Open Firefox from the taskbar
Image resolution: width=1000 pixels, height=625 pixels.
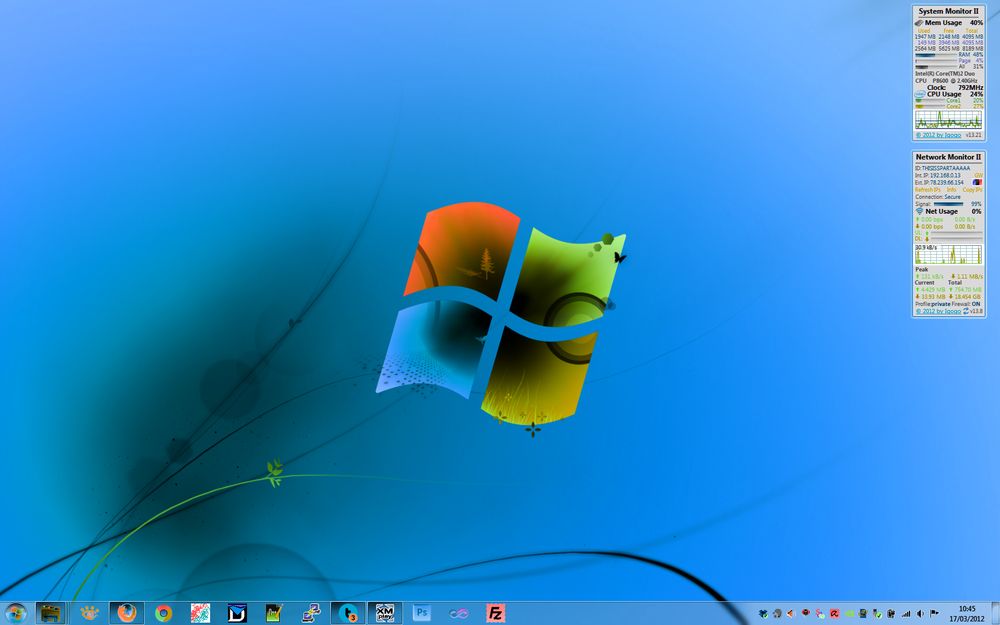click(x=126, y=613)
